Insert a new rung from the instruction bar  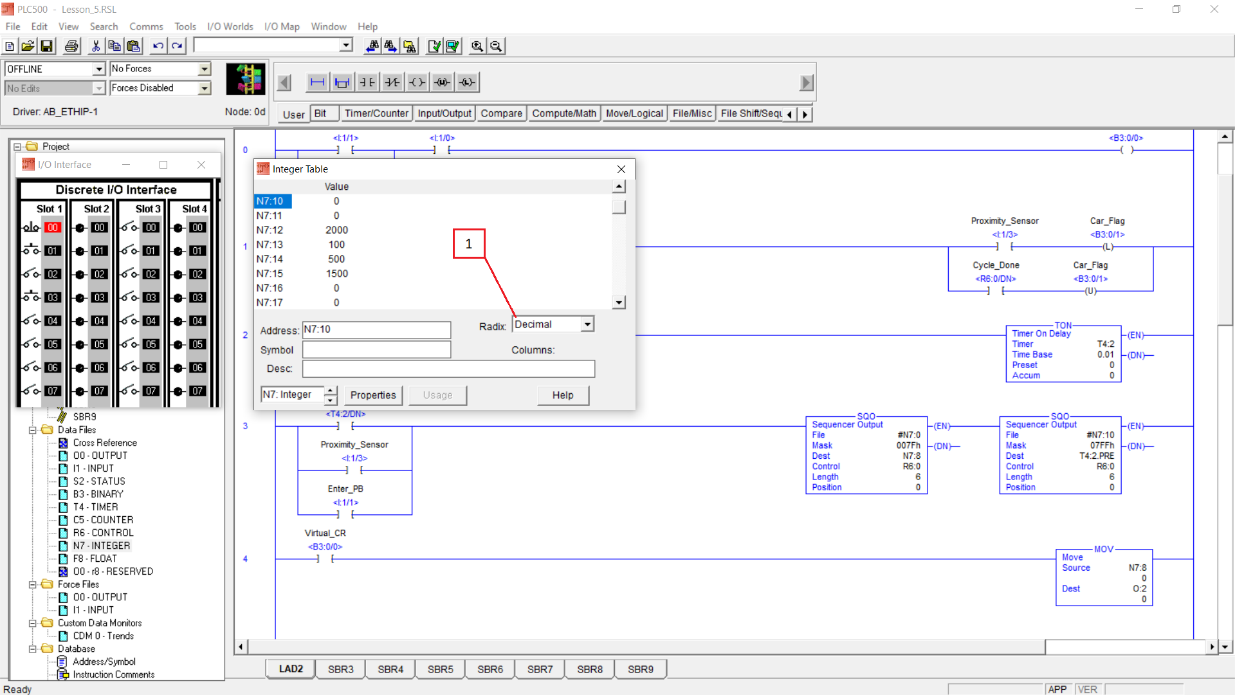pos(317,82)
